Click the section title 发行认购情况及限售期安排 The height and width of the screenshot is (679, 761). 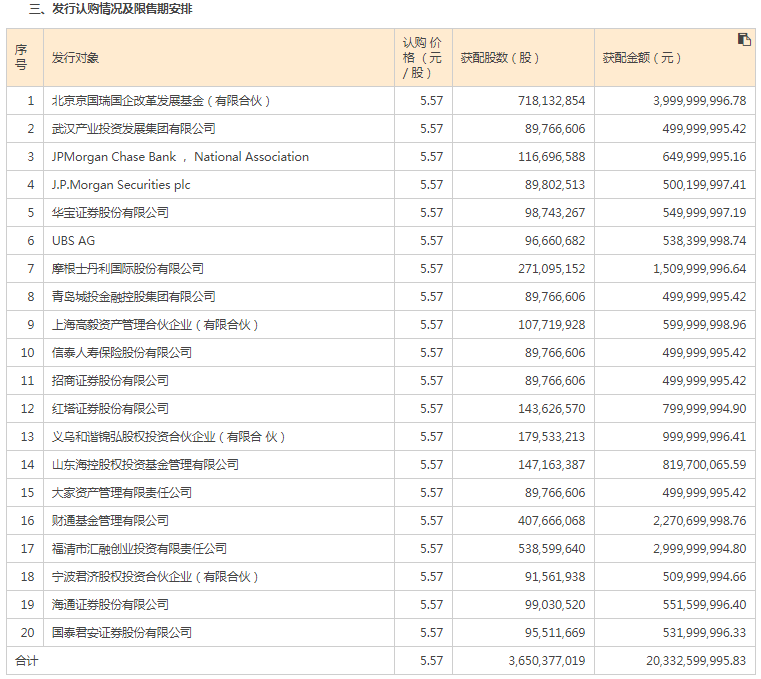click(x=122, y=9)
